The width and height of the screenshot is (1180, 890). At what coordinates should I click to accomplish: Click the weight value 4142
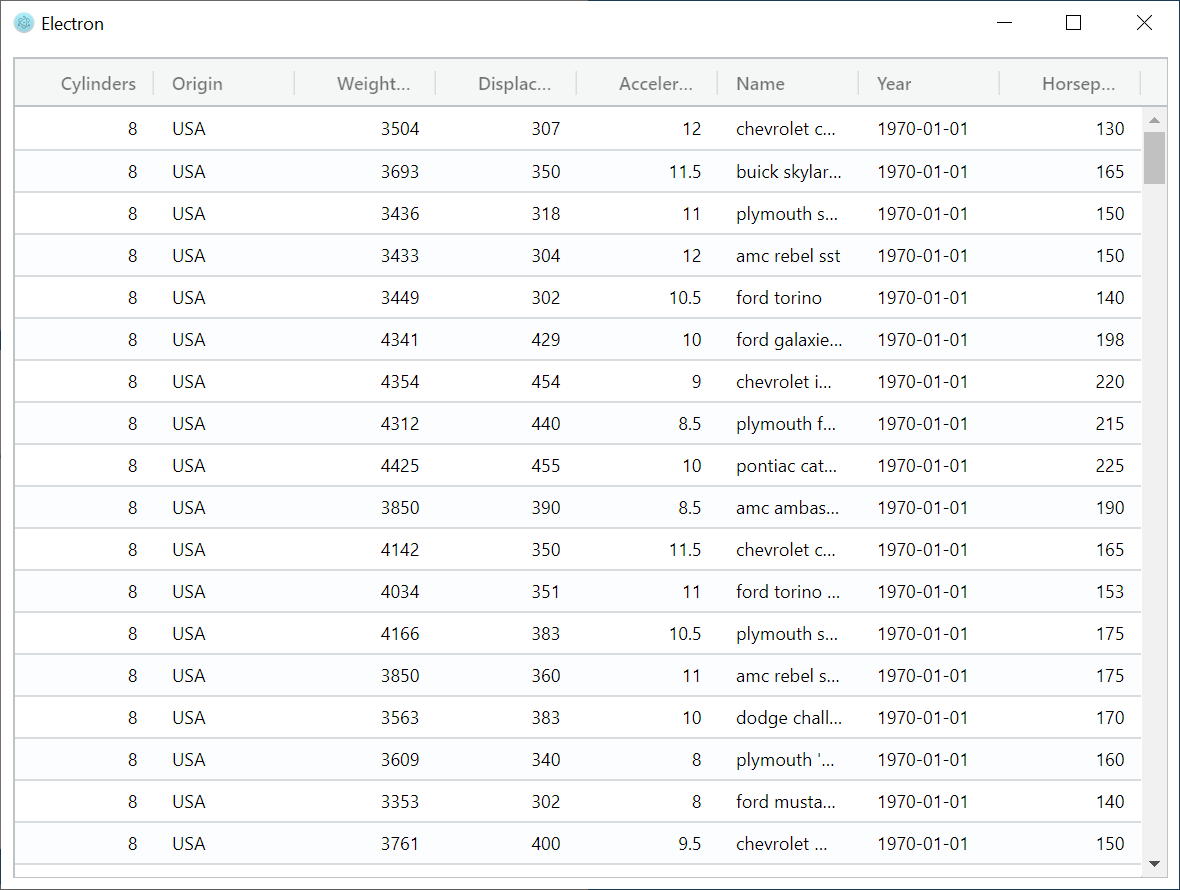click(400, 550)
